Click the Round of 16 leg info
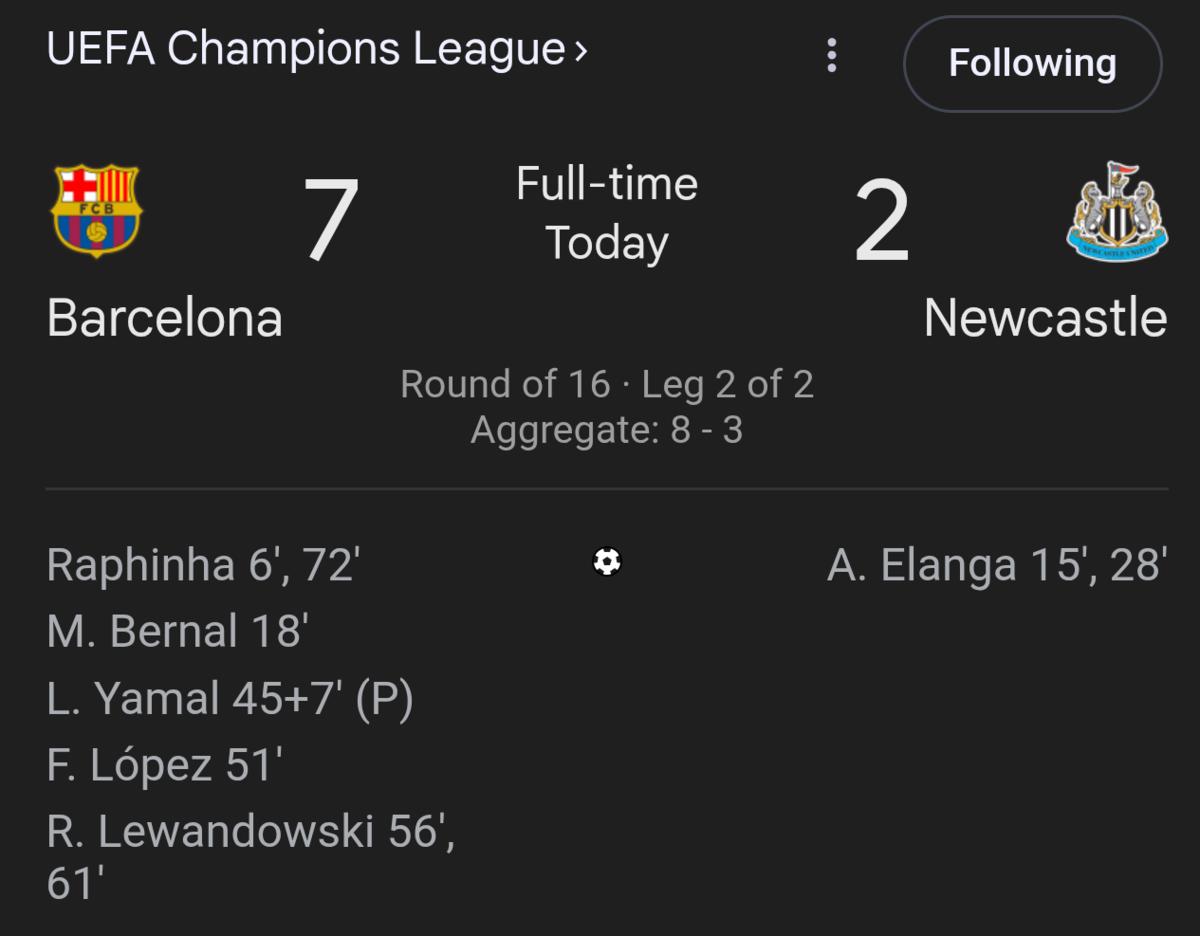 pos(607,384)
